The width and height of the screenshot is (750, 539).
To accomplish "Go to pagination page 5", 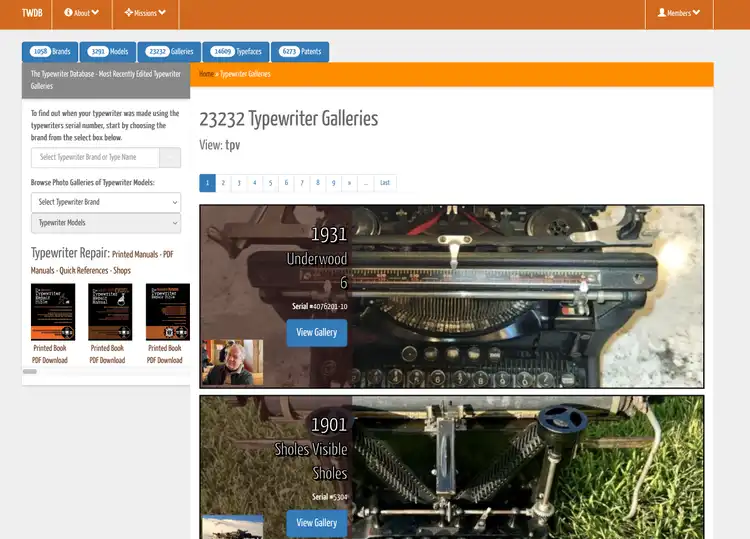I will [x=270, y=183].
